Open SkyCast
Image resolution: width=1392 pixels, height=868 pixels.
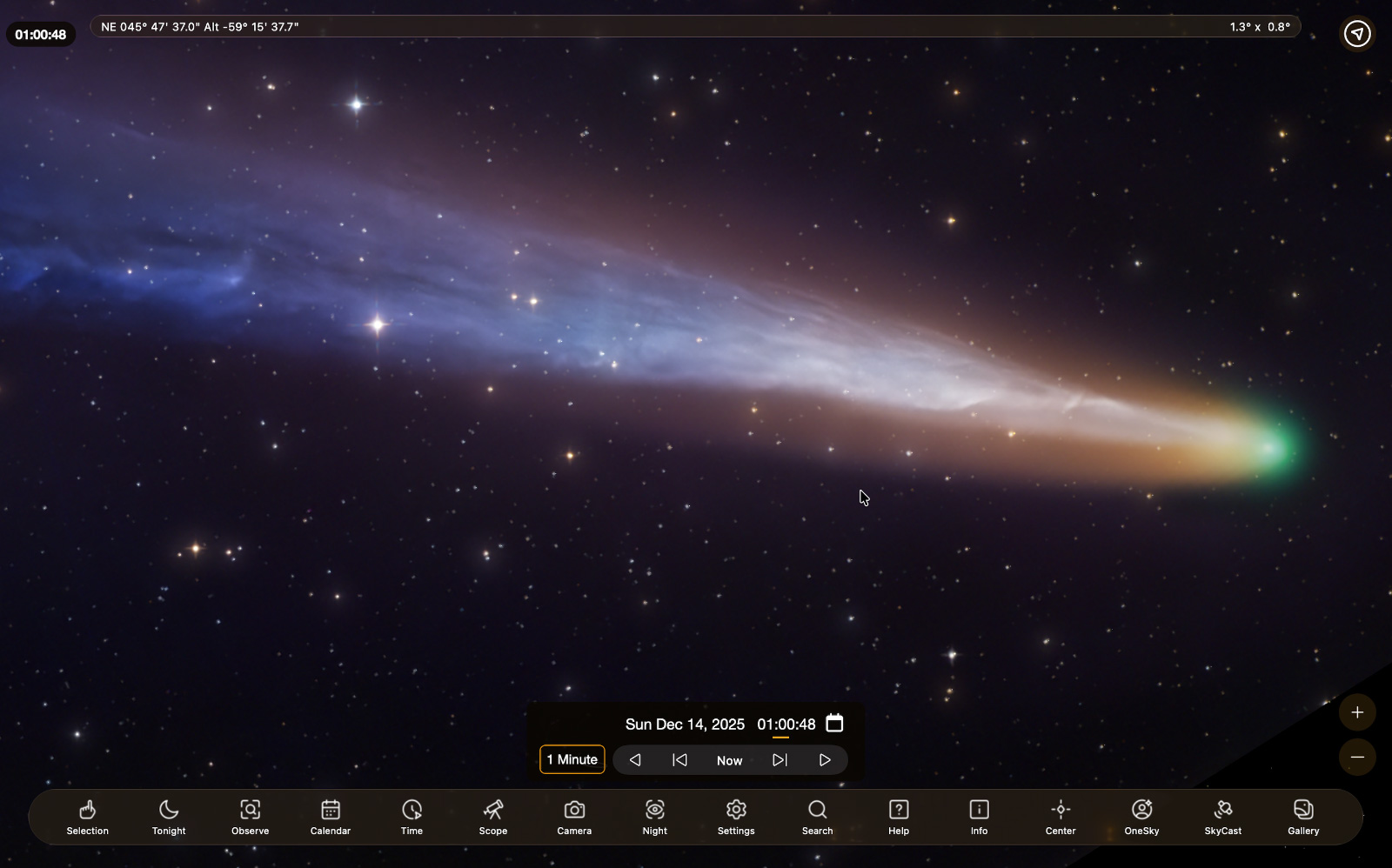click(x=1224, y=818)
